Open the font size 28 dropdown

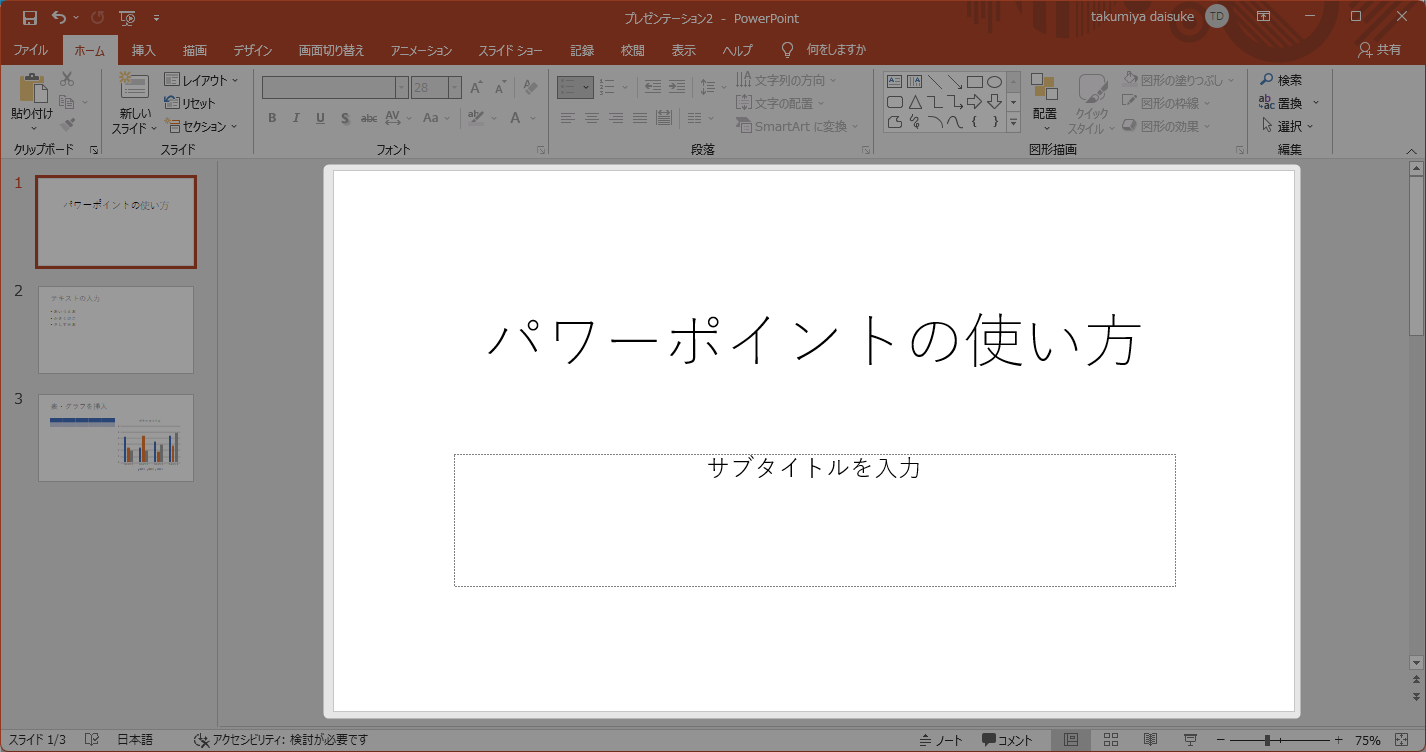click(x=455, y=88)
